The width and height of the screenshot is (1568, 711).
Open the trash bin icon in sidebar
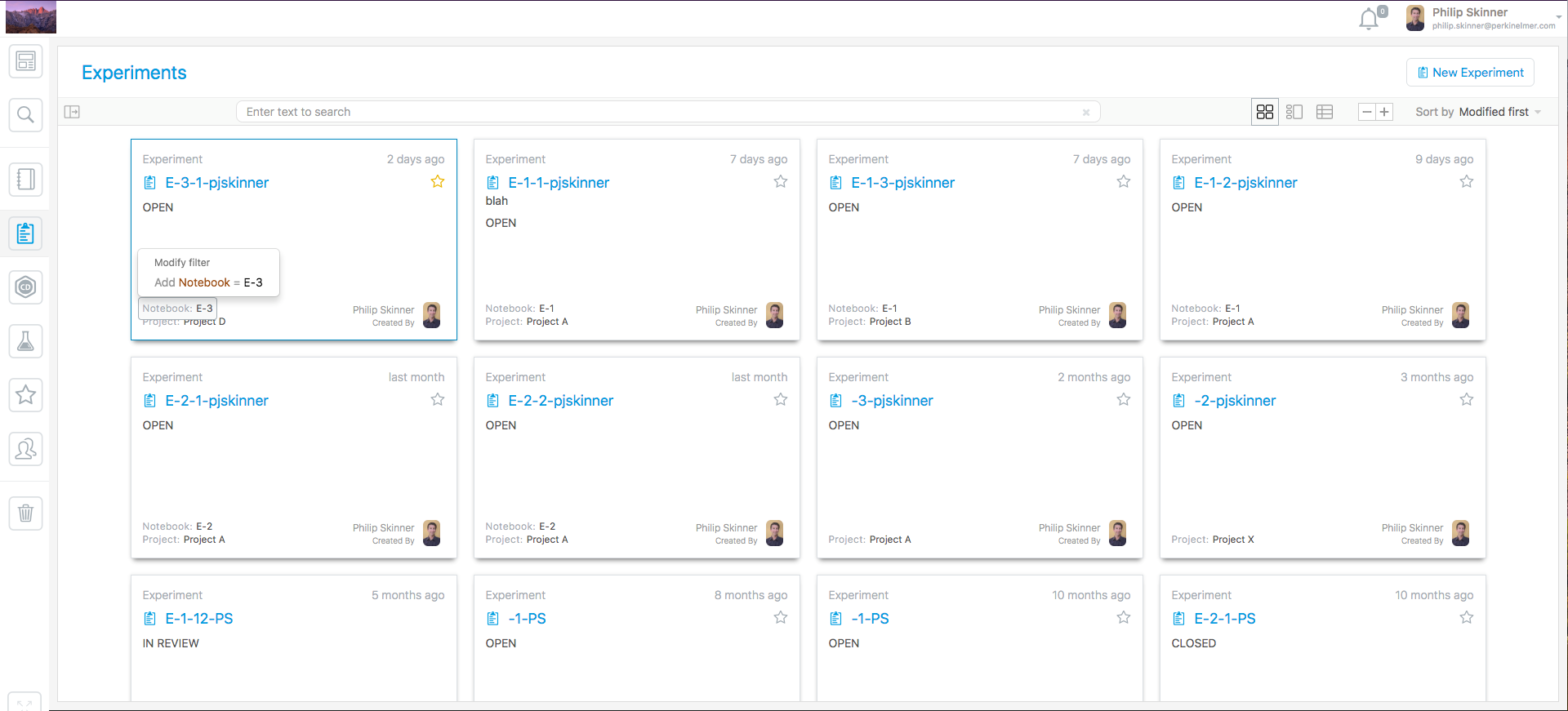25,513
